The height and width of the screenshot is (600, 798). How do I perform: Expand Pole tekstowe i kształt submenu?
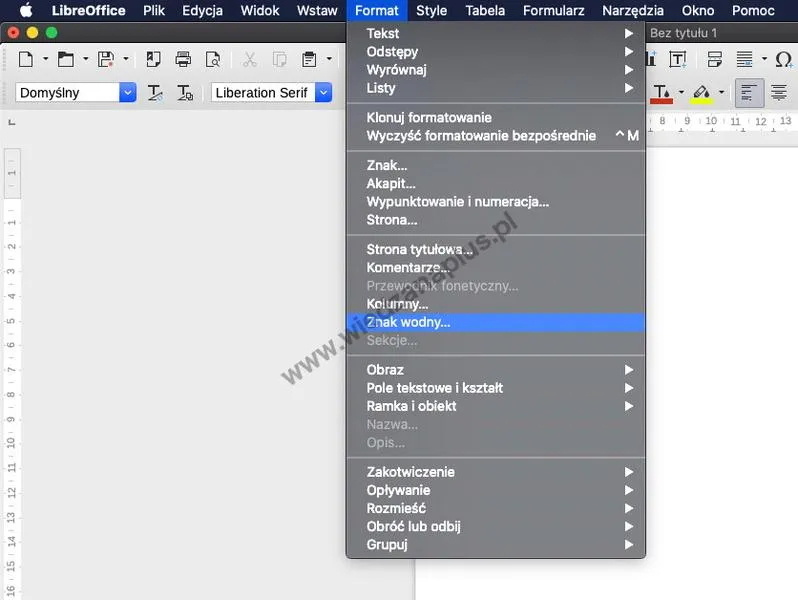click(496, 388)
